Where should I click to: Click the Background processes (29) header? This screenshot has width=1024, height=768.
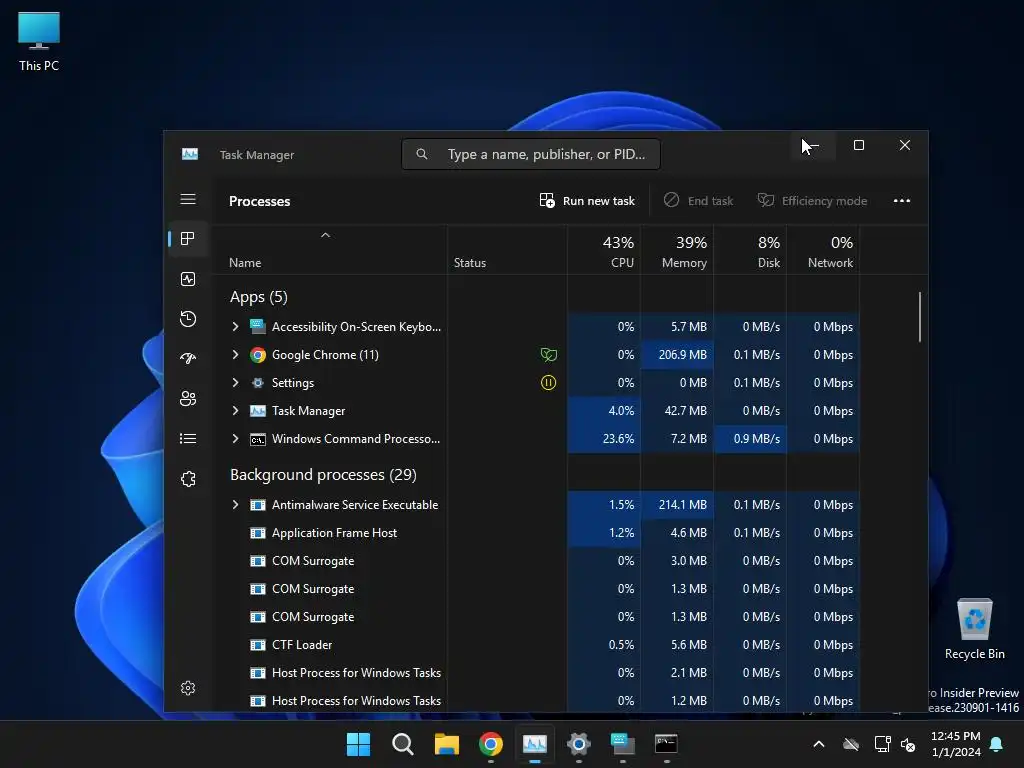323,475
